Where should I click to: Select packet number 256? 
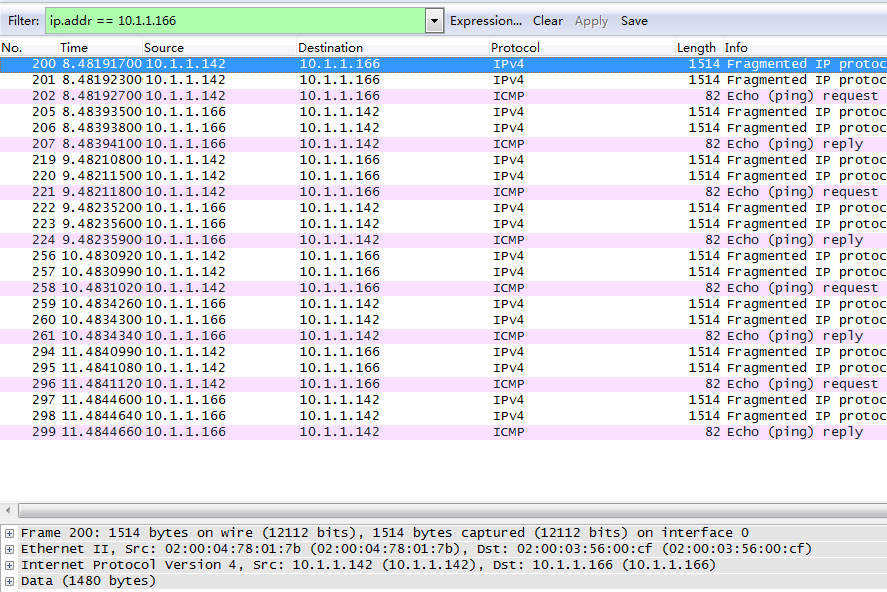(x=444, y=256)
